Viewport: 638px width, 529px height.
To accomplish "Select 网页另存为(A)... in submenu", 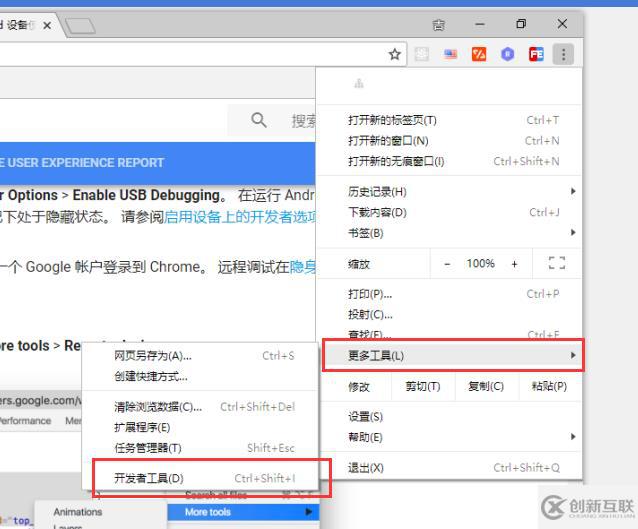I will [x=200, y=356].
